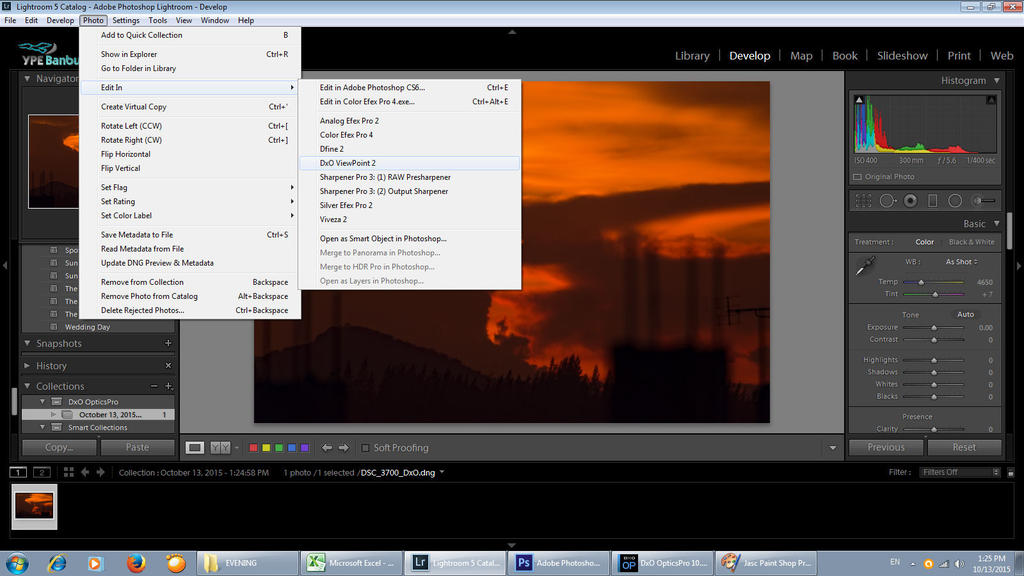Activate the Red Eye Correction tool

[910, 201]
